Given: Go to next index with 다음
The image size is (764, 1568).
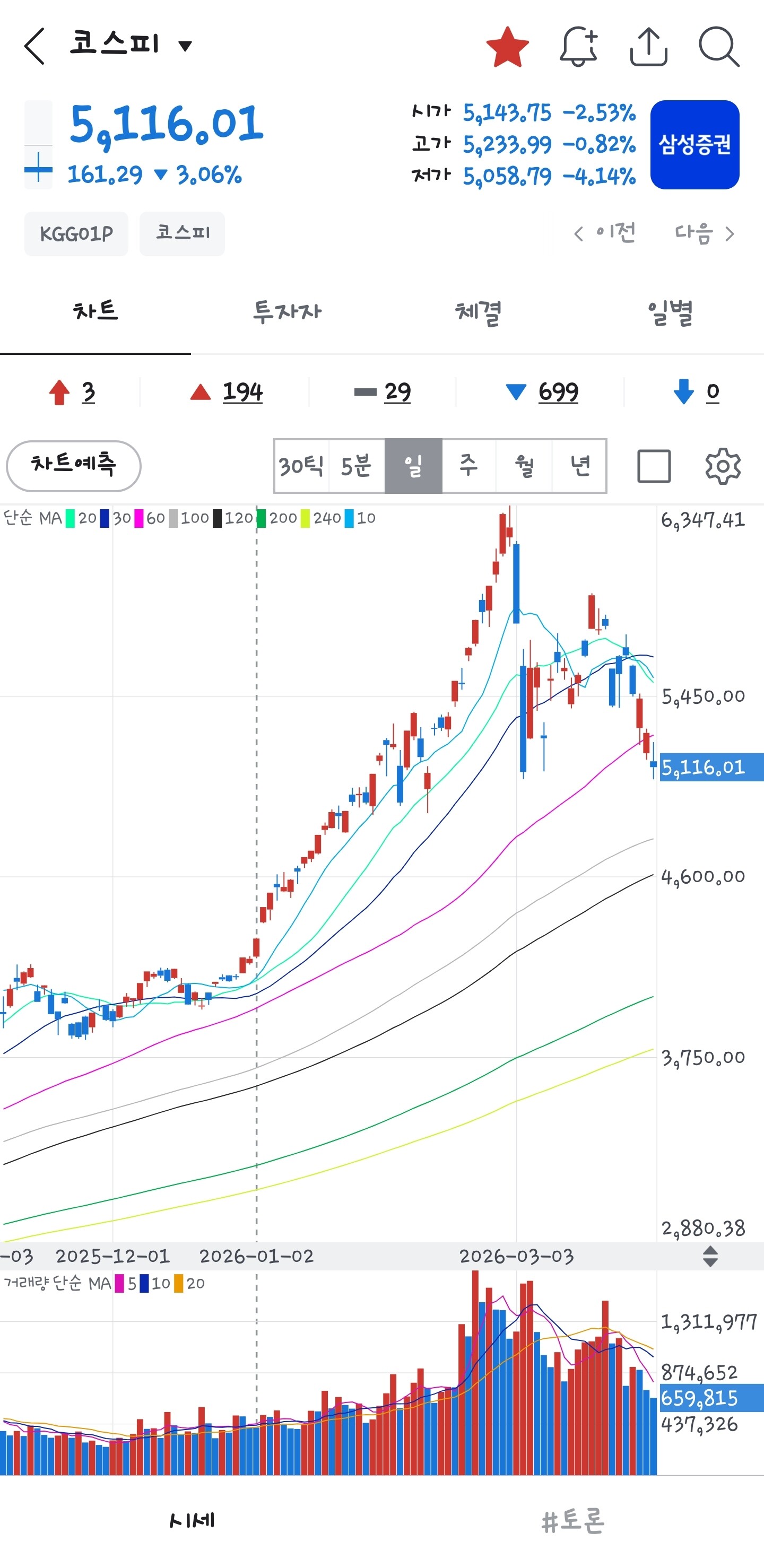Looking at the screenshot, I should (704, 234).
